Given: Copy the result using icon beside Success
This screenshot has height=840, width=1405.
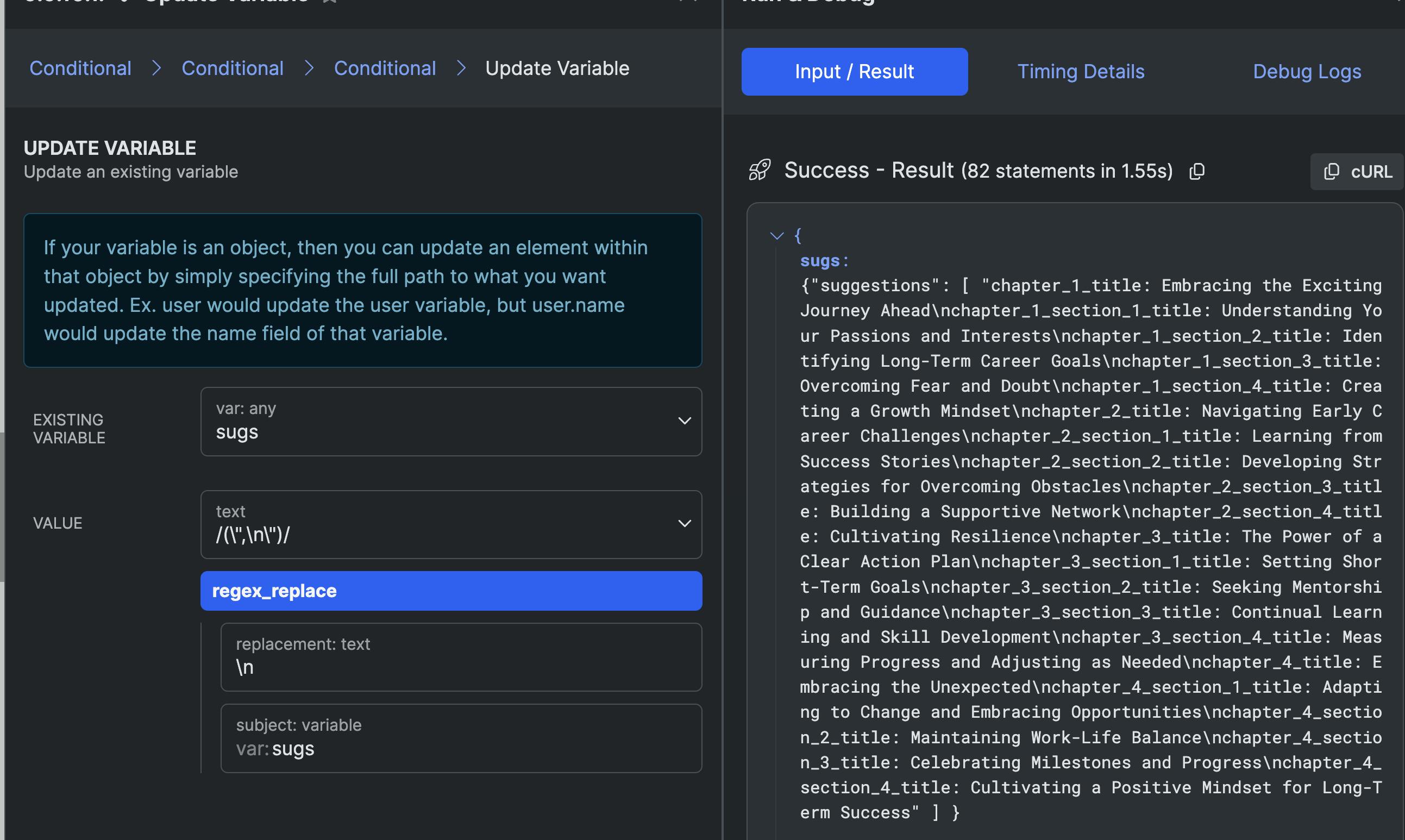Looking at the screenshot, I should (1197, 171).
